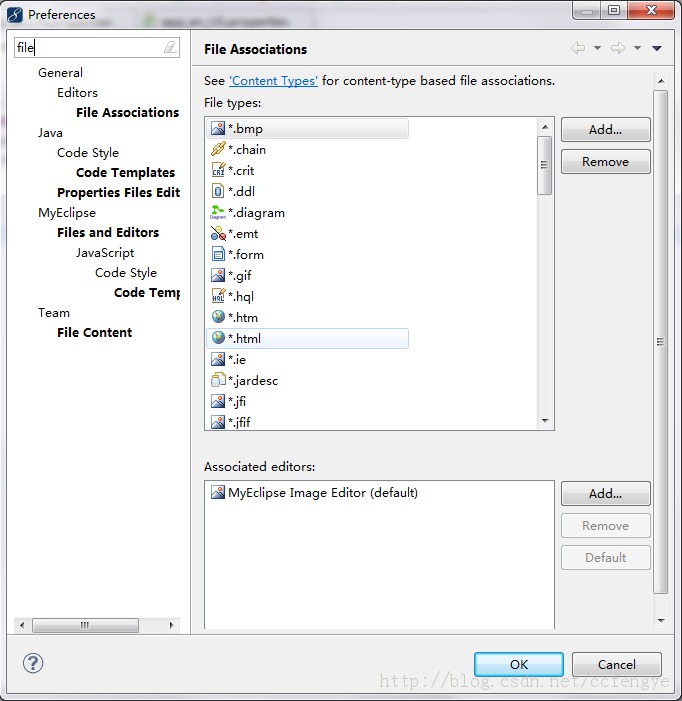Select the *.hql file icon

(218, 297)
